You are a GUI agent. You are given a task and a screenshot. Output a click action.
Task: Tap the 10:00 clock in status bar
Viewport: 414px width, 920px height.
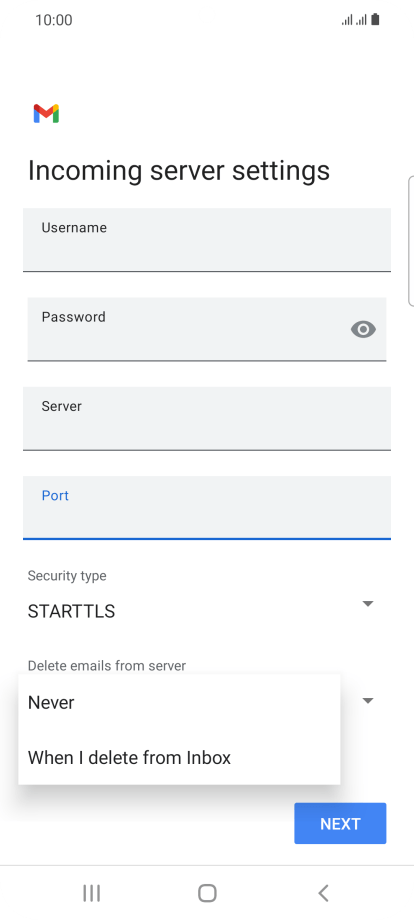pos(54,20)
